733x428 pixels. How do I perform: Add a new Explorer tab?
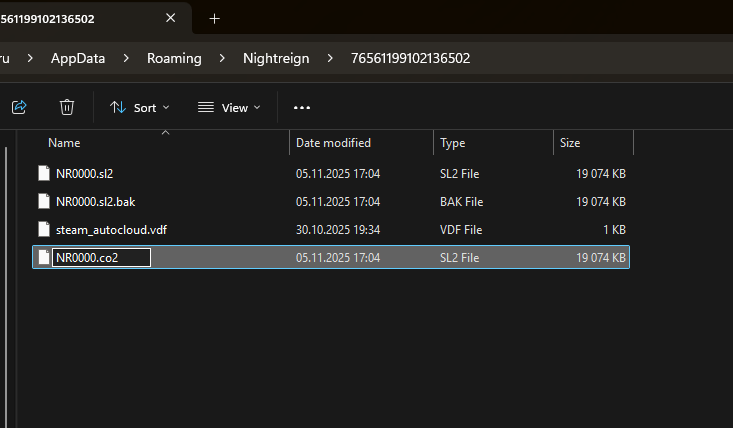(x=214, y=18)
